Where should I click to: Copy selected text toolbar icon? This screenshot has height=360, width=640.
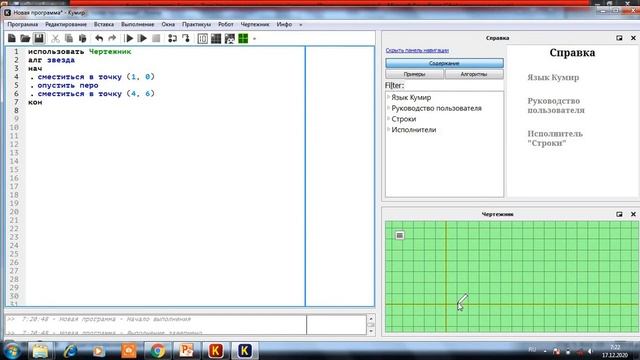coord(69,39)
